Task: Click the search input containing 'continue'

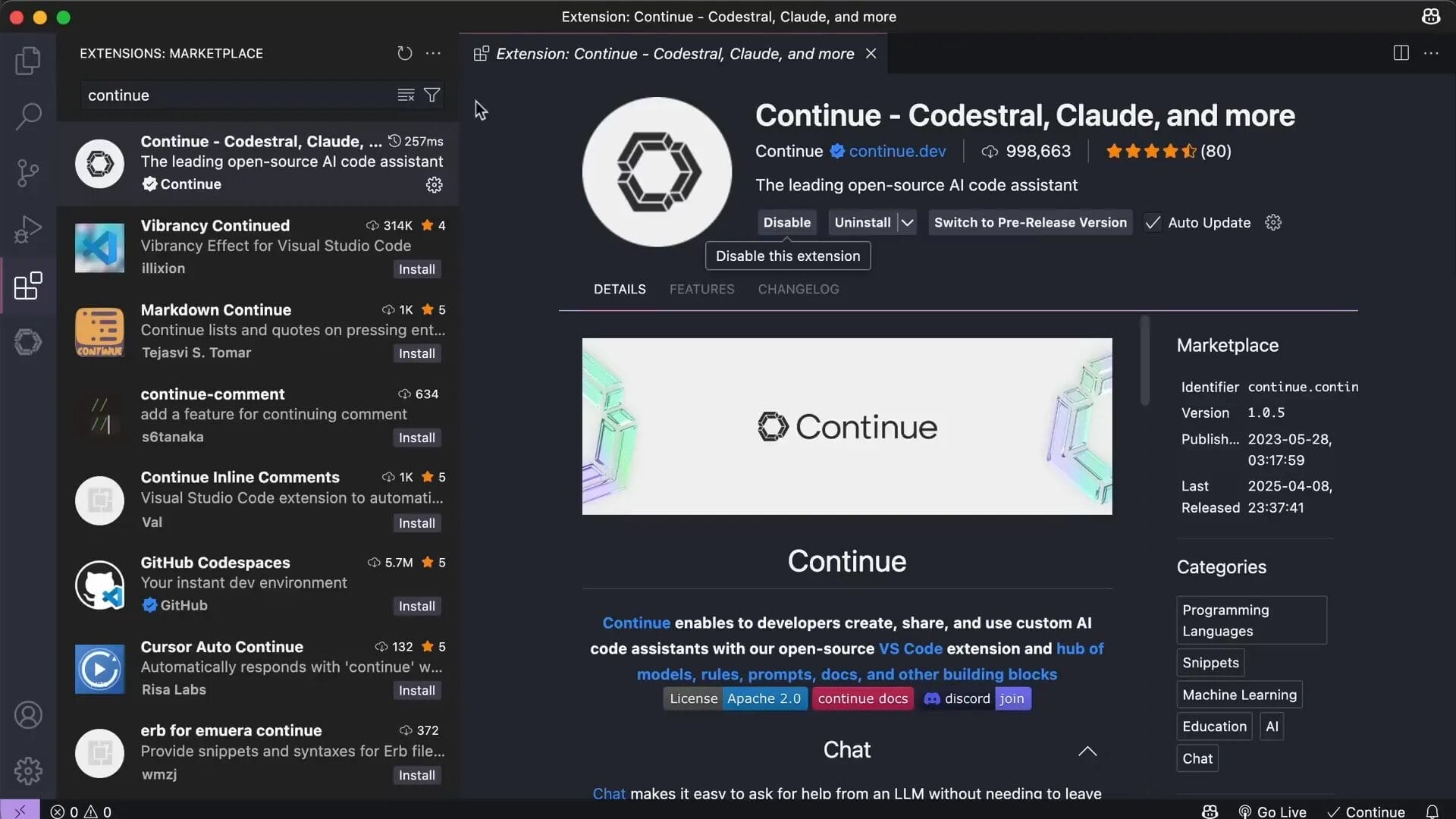Action: point(227,95)
